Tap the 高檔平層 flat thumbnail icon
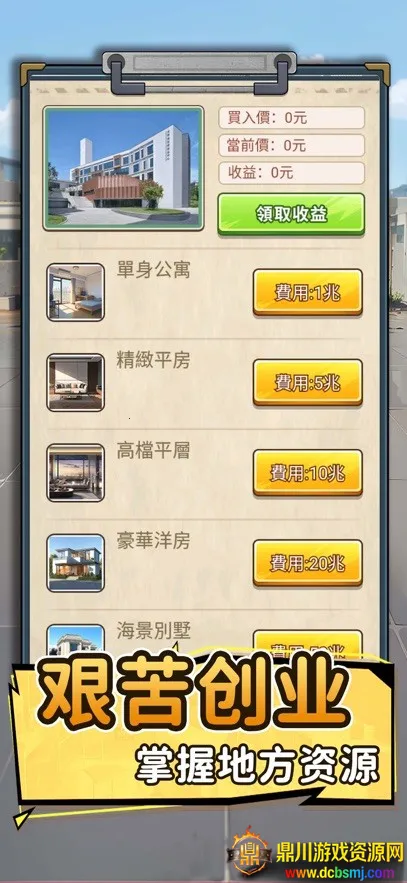 click(75, 472)
